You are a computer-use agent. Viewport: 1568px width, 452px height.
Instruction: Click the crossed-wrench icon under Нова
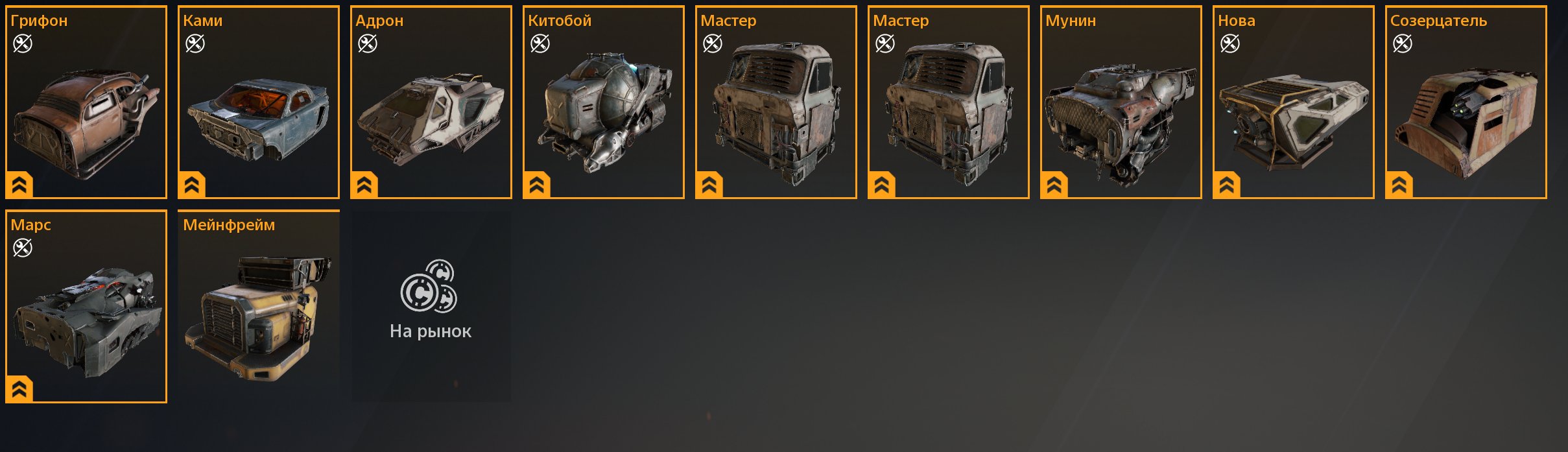(1230, 43)
